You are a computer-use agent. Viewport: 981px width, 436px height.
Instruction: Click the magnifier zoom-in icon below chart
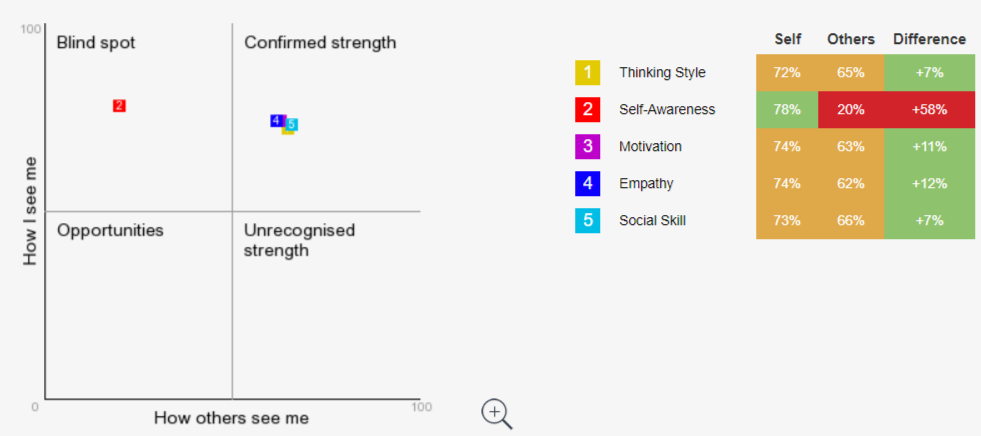pos(497,414)
